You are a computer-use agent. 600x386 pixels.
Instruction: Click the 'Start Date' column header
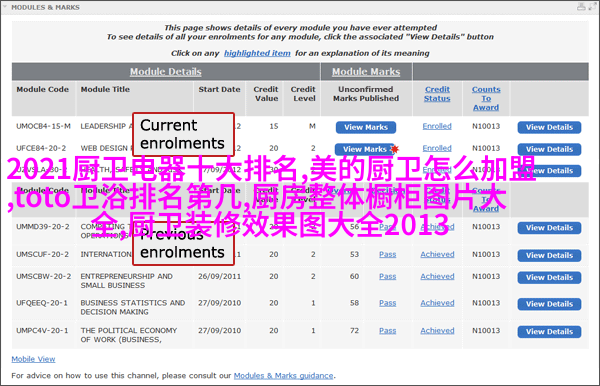[x=219, y=90]
